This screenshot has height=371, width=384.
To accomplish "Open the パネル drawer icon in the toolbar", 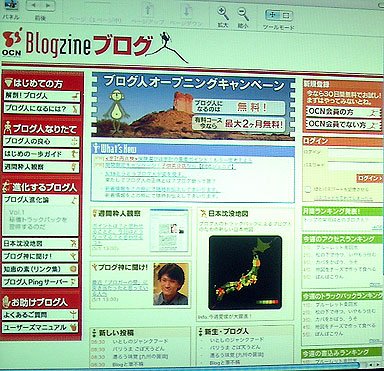I will pos(11,6).
